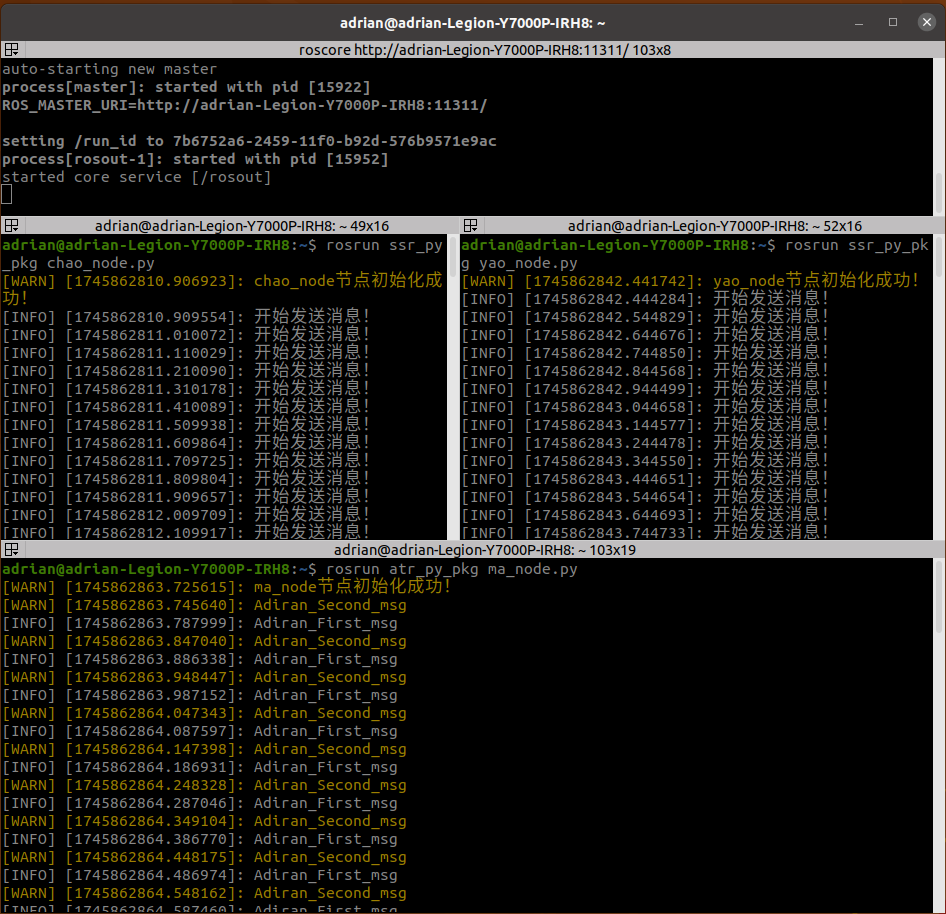Click the 'yao_node.py' command text
Screen dimensions: 946x914
point(528,263)
